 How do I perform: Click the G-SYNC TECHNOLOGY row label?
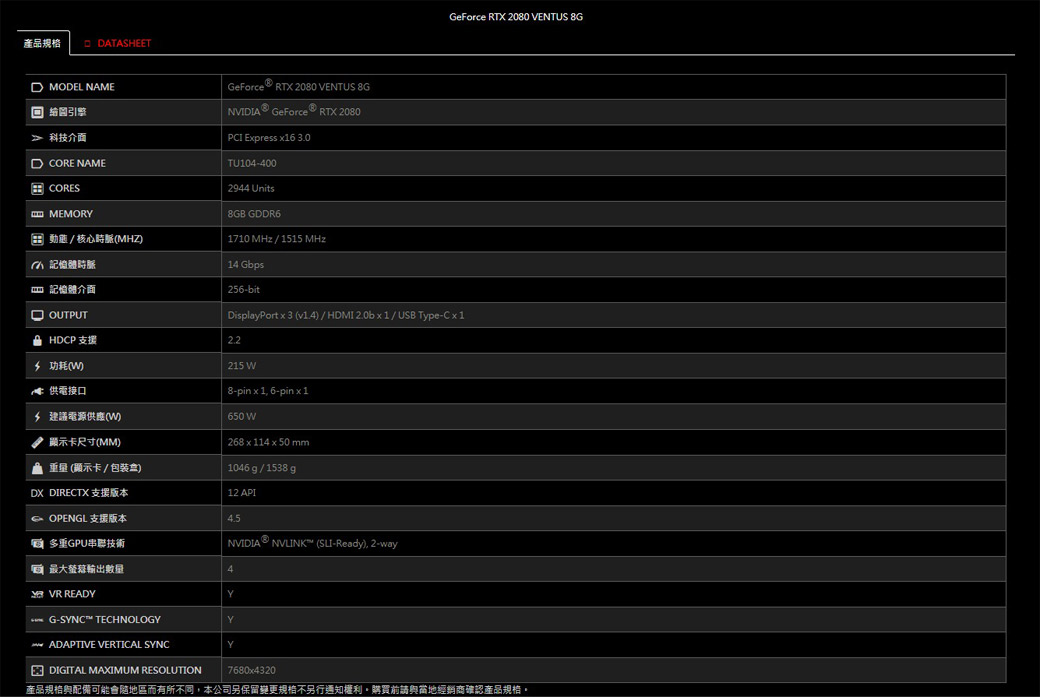(104, 619)
